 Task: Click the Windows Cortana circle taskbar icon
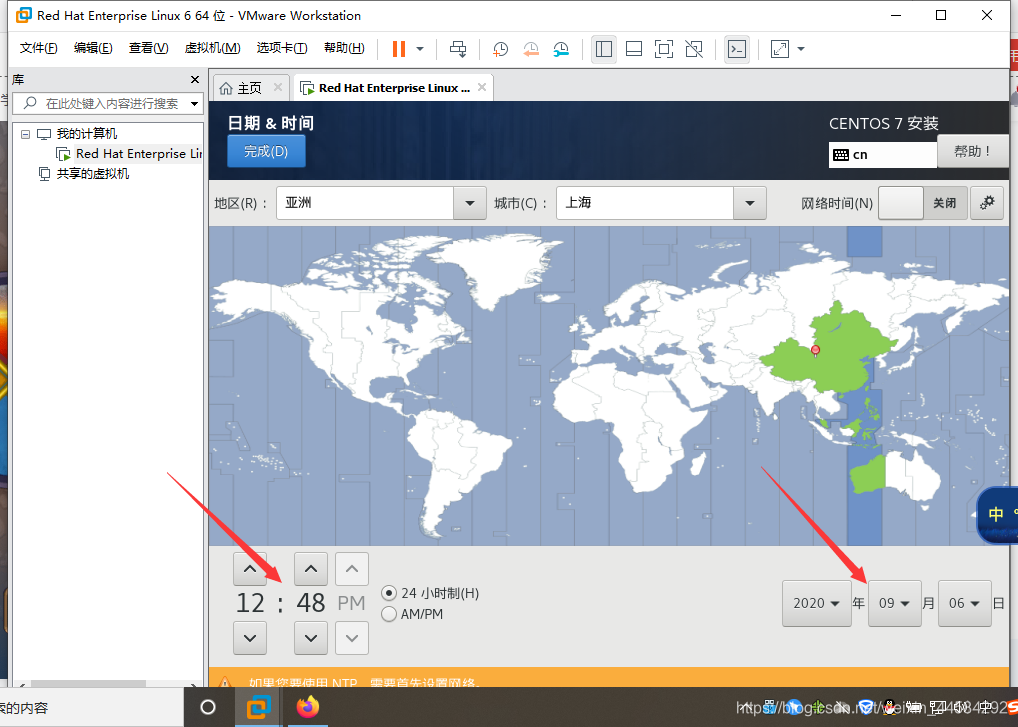click(x=208, y=707)
